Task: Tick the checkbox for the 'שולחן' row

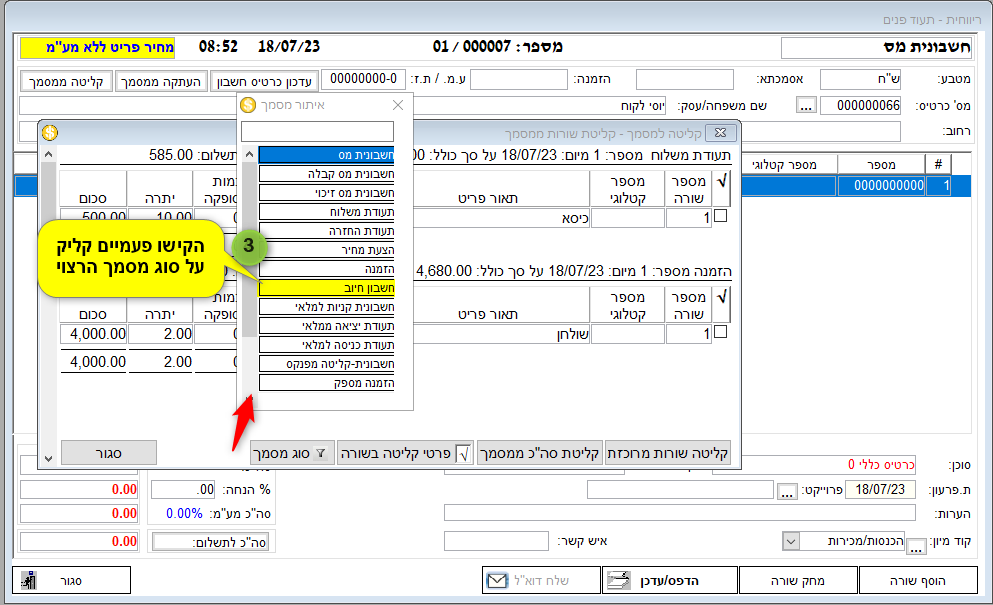Action: (x=720, y=332)
